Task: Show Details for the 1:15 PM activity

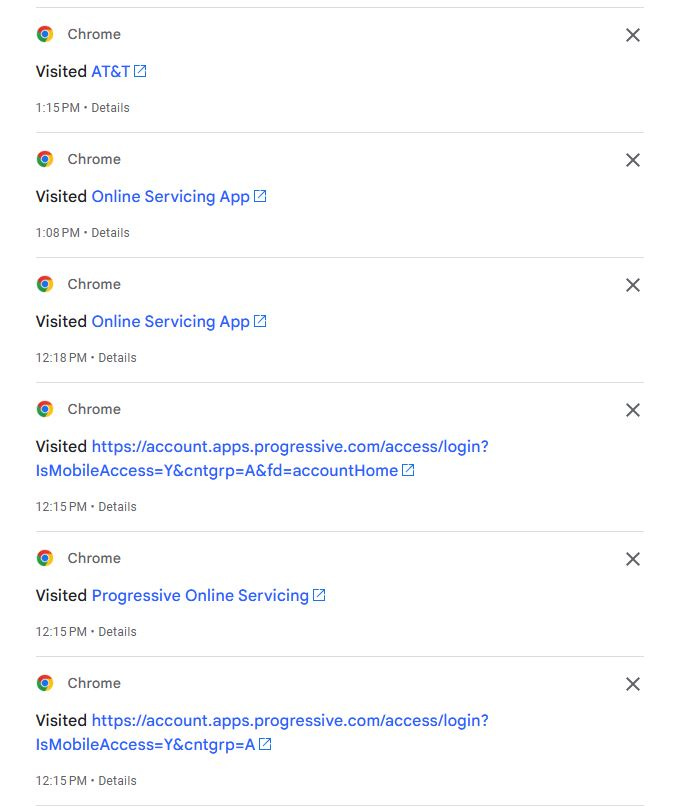Action: 110,108
